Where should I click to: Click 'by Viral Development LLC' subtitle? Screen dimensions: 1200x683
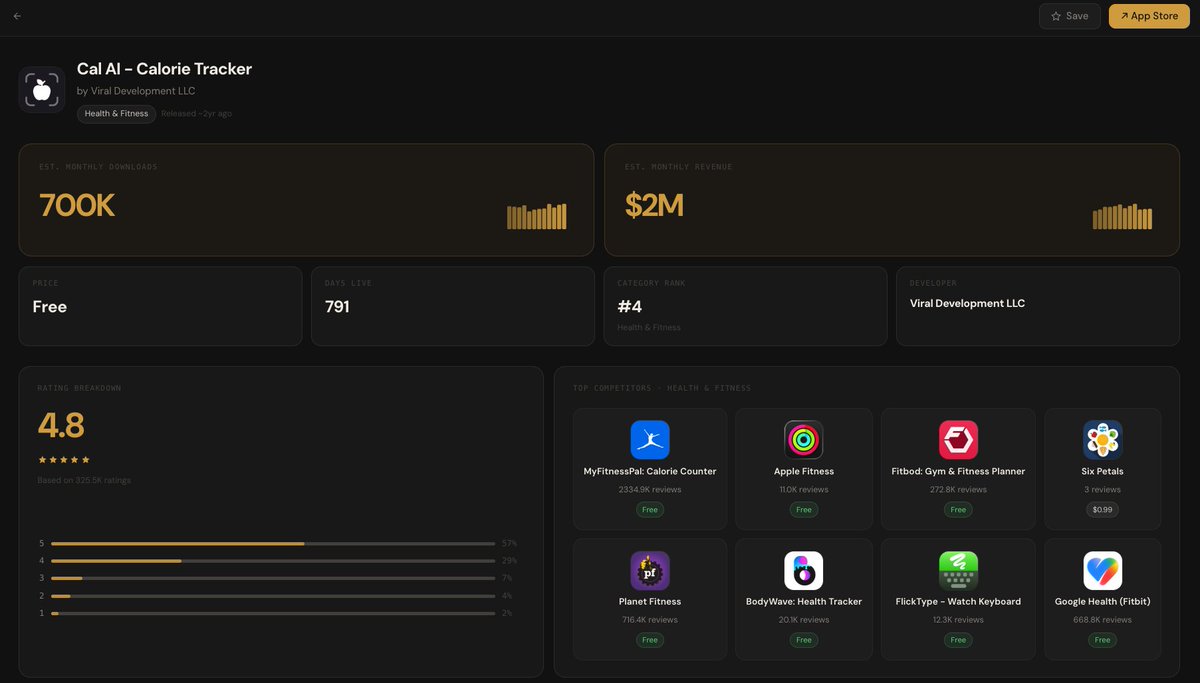(x=136, y=91)
